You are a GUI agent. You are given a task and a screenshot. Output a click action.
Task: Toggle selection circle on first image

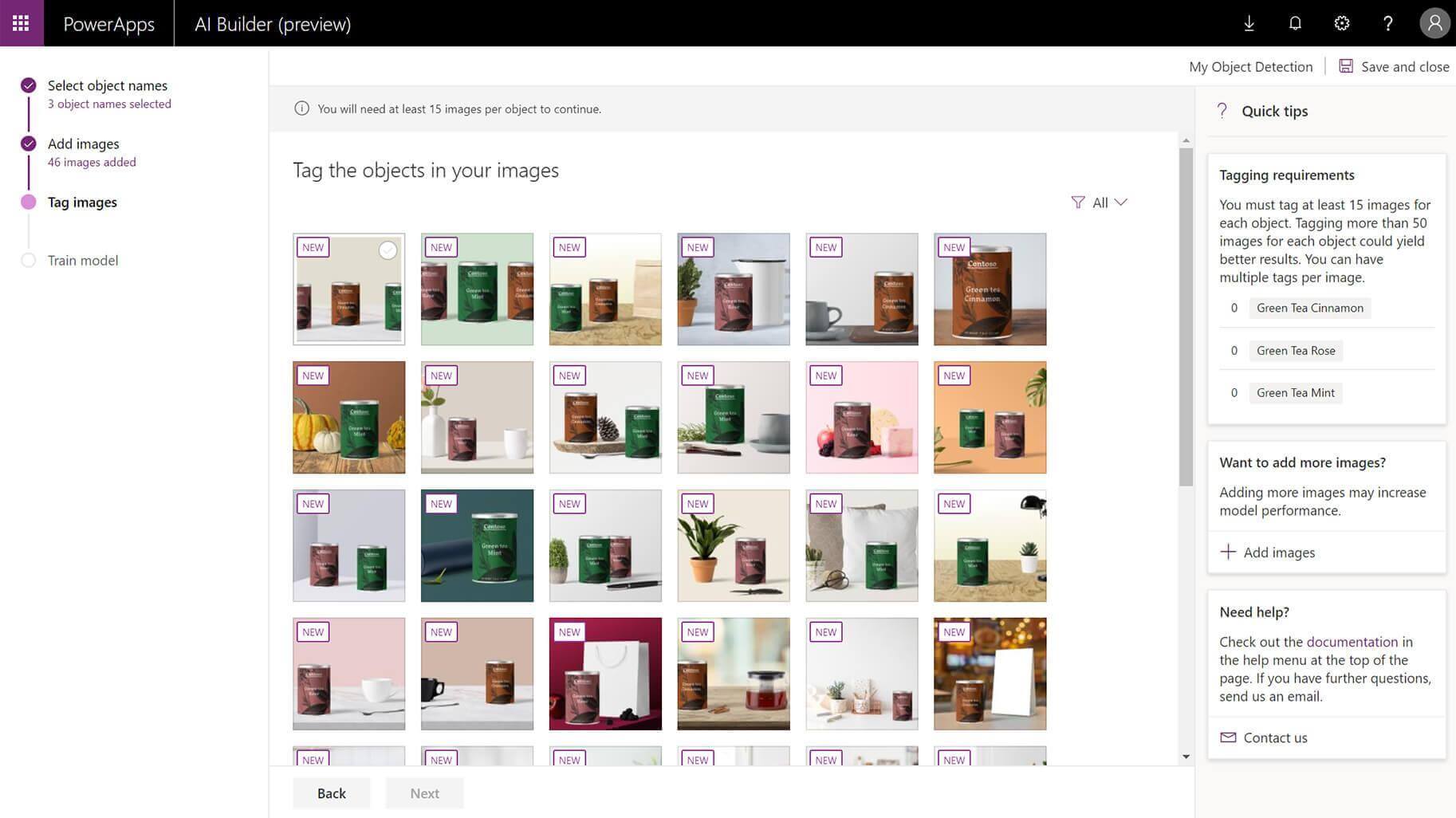388,250
